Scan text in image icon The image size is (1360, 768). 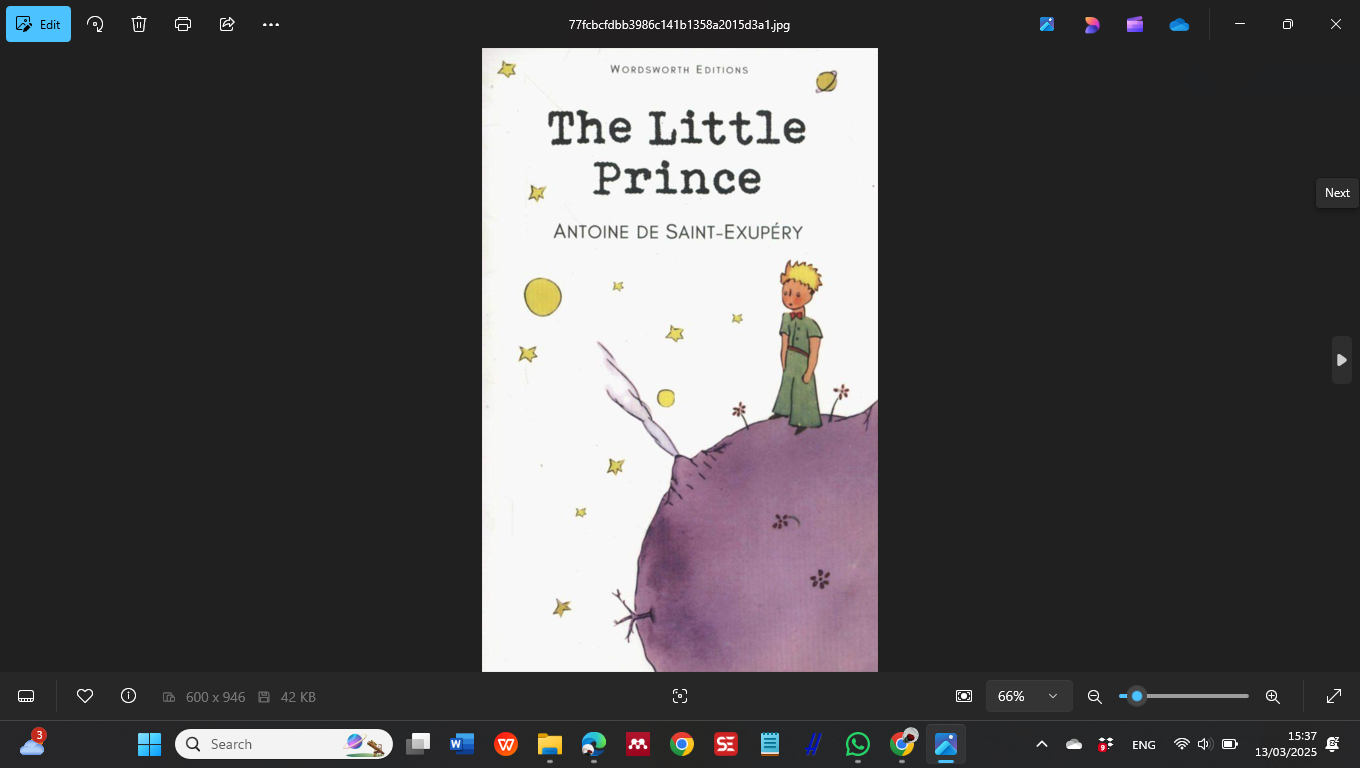pos(680,696)
